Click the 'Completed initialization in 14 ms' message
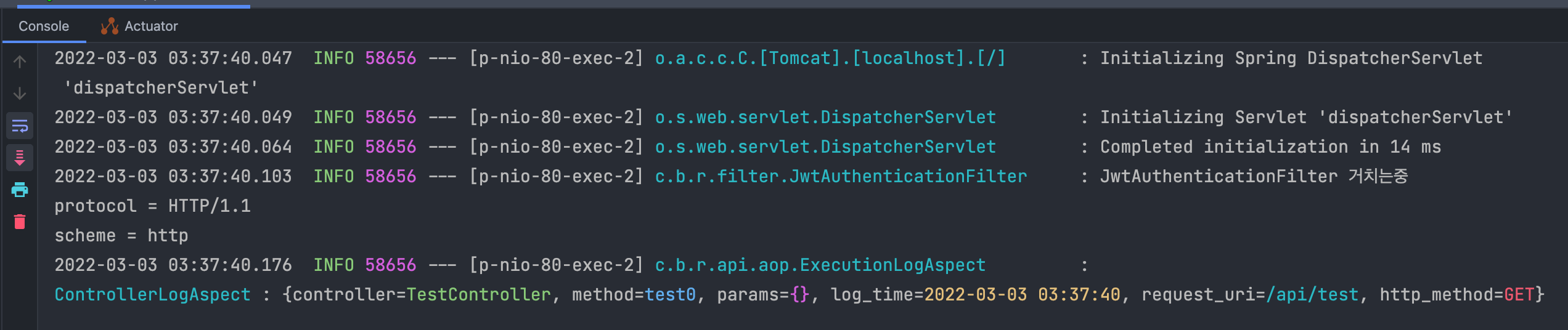Screen dimensions: 1568x330 [x=1271, y=147]
